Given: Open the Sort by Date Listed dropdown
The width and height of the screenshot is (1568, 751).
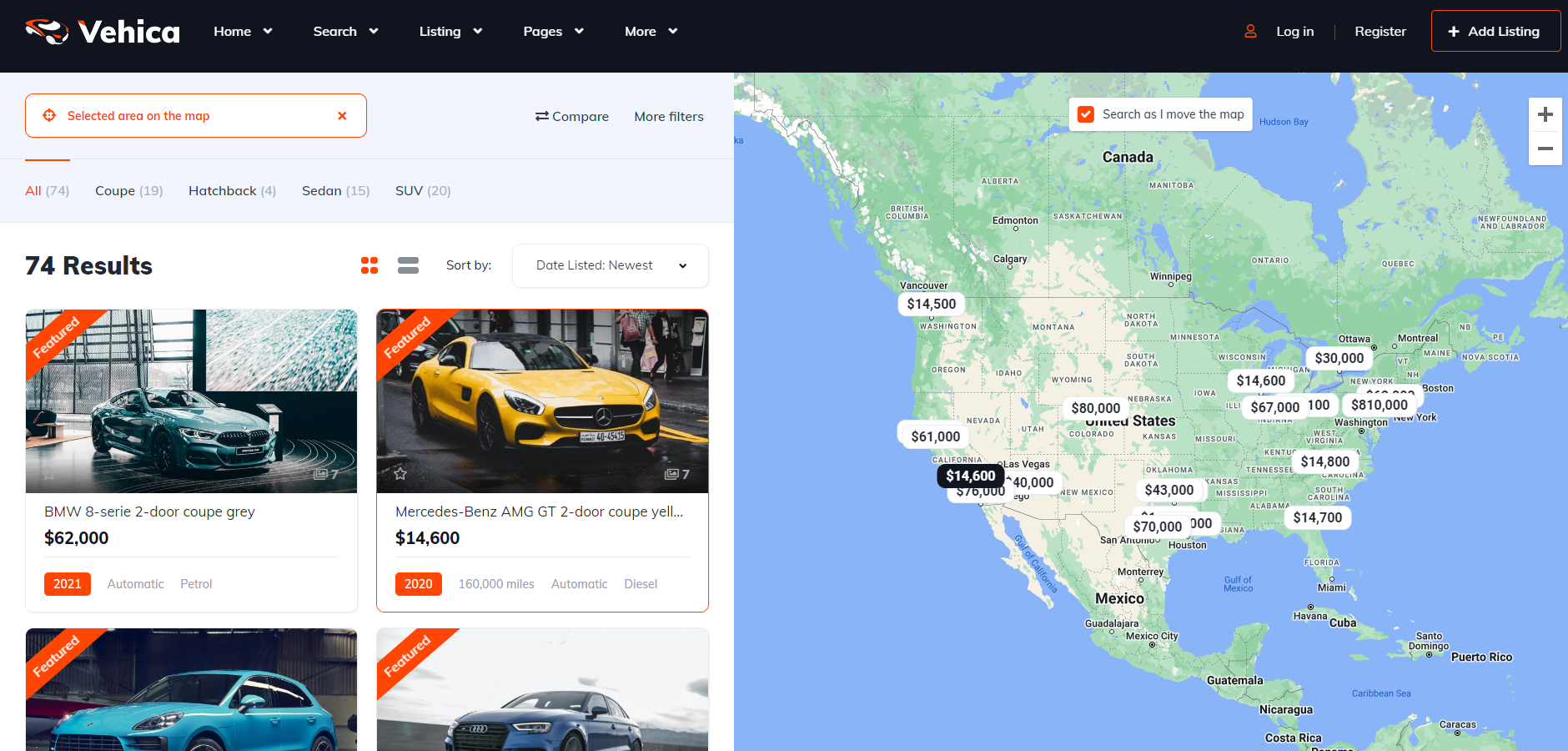Looking at the screenshot, I should 611,265.
